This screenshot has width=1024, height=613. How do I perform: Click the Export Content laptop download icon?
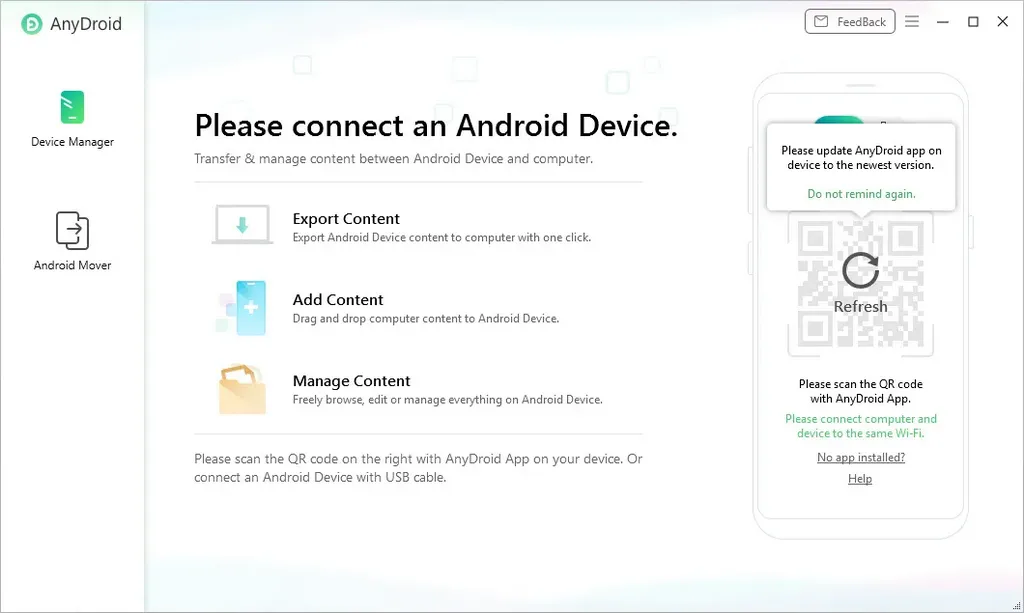242,225
